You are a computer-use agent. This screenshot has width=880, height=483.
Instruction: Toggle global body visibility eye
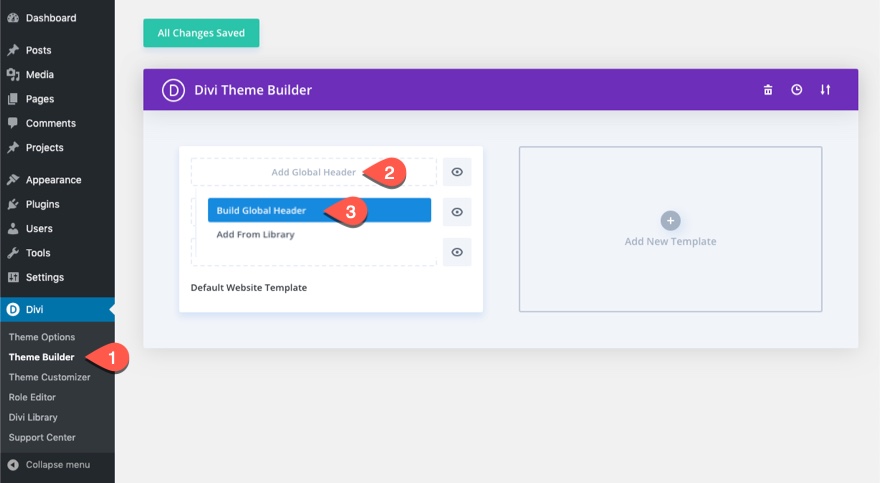tap(457, 212)
